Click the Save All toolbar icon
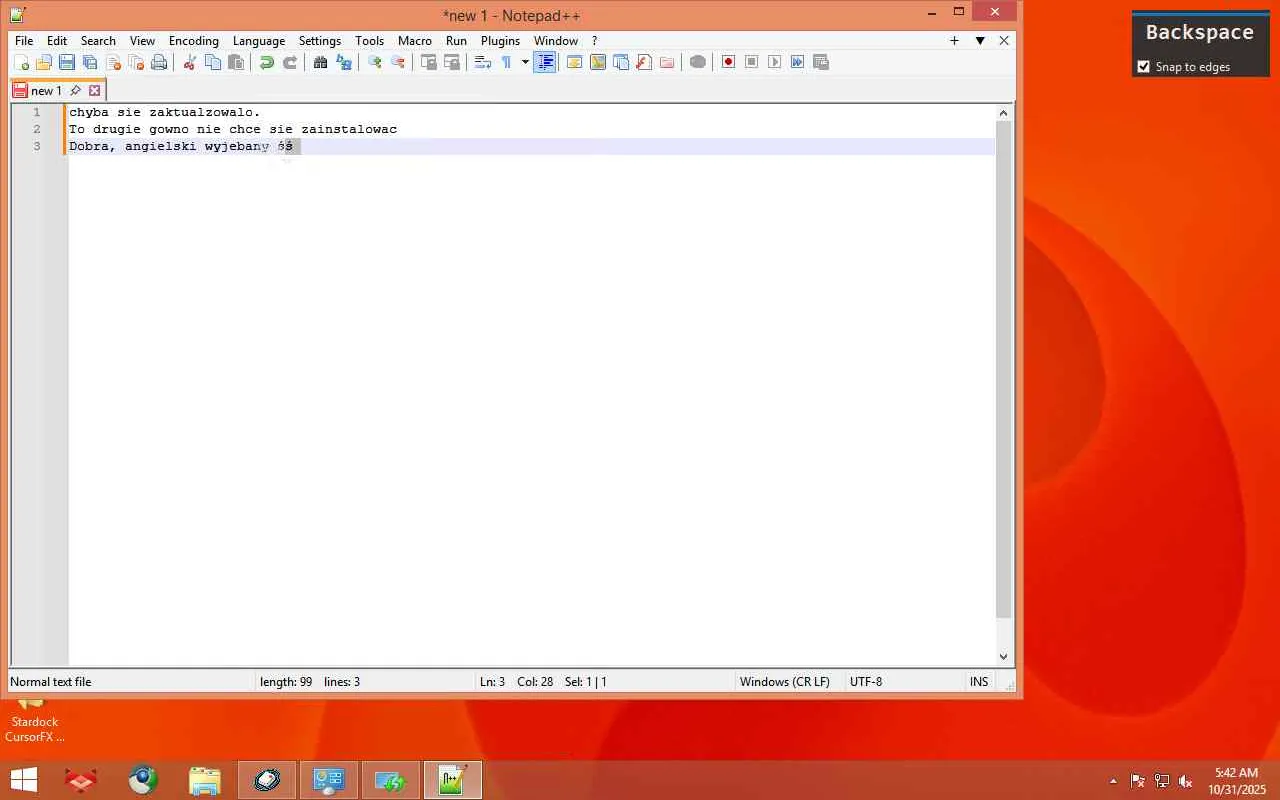 [90, 62]
